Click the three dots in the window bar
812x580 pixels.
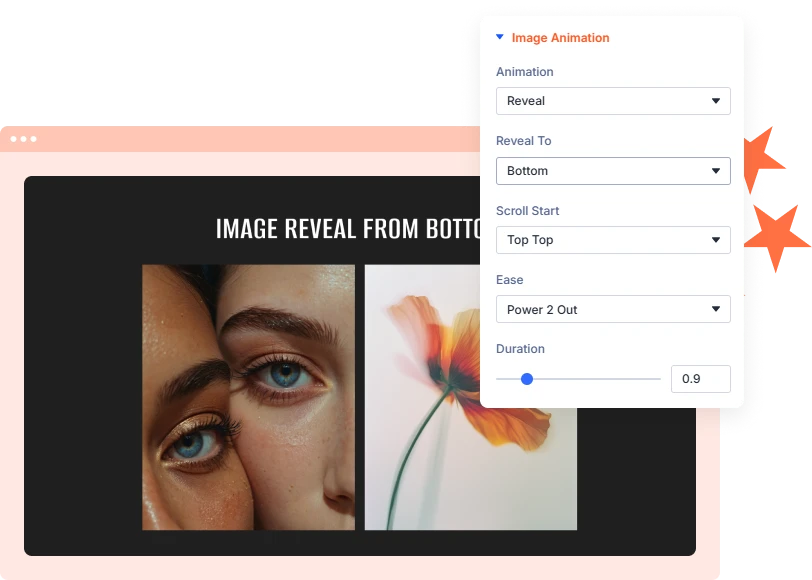23,139
